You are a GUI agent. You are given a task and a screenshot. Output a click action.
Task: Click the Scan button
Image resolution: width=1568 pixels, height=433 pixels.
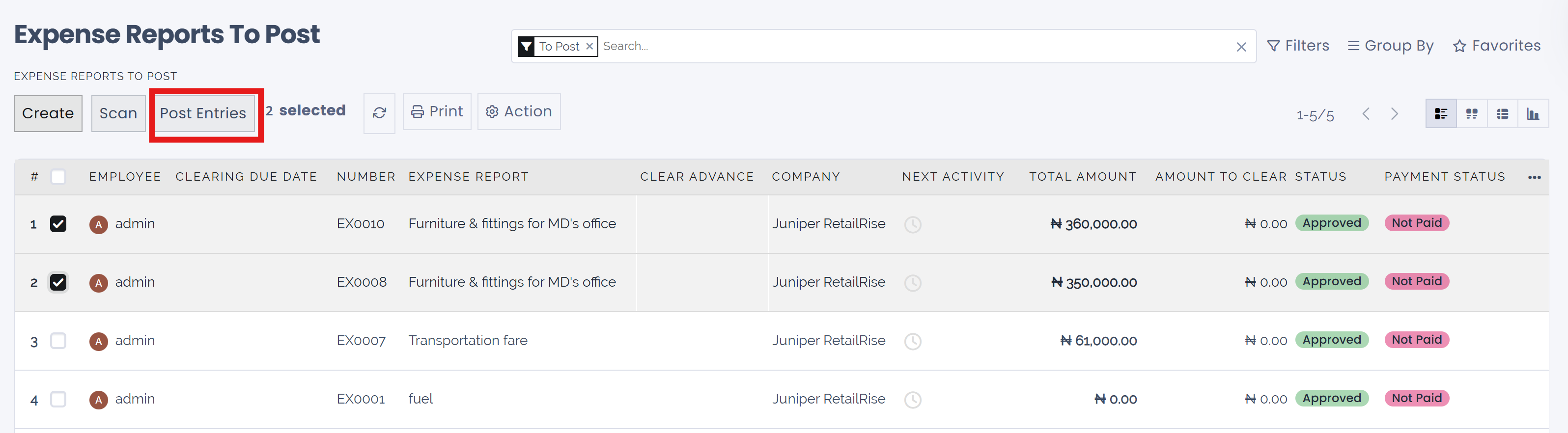pyautogui.click(x=118, y=114)
